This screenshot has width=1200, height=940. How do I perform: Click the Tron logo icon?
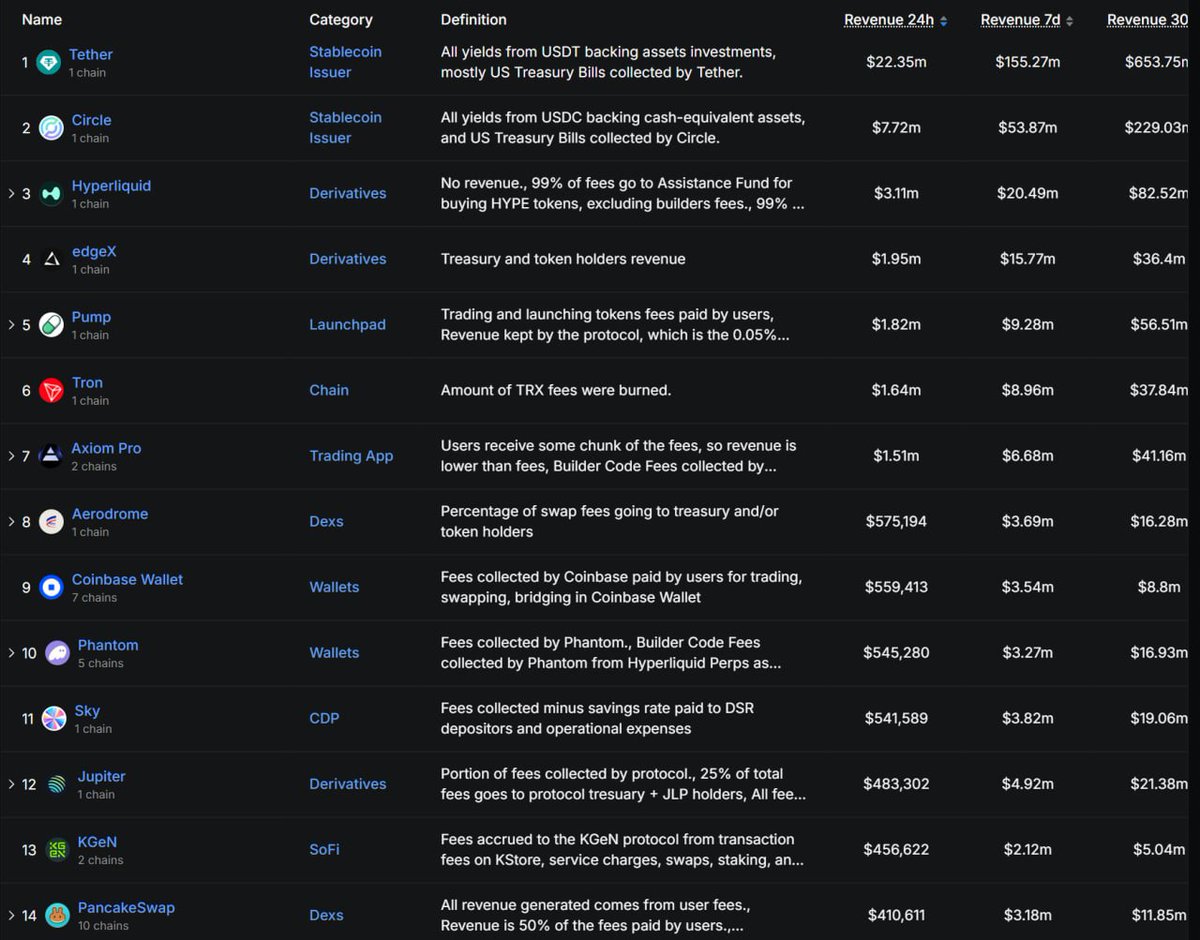click(51, 391)
